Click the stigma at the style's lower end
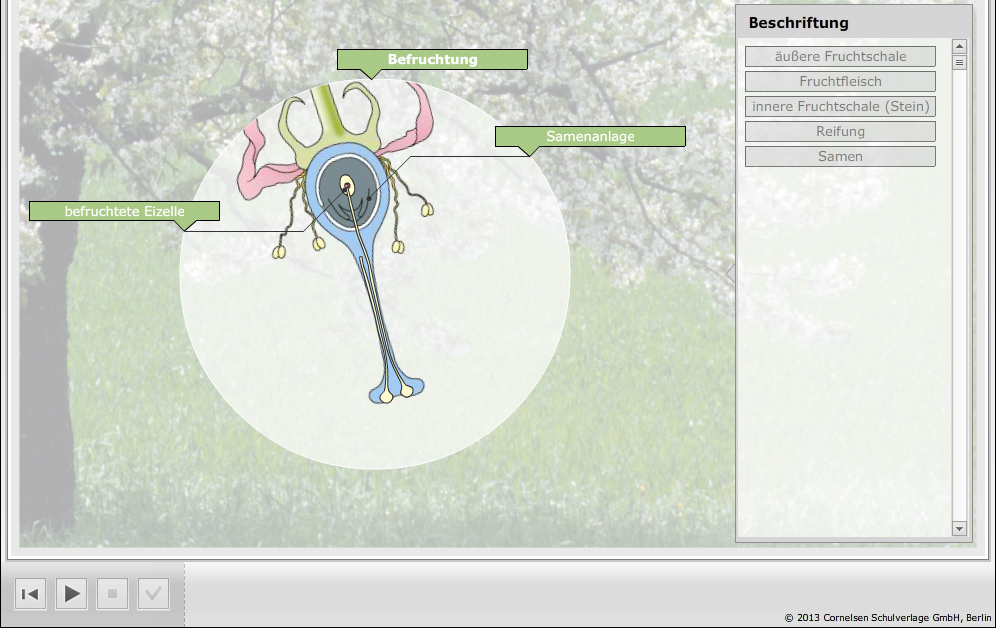 coord(396,389)
